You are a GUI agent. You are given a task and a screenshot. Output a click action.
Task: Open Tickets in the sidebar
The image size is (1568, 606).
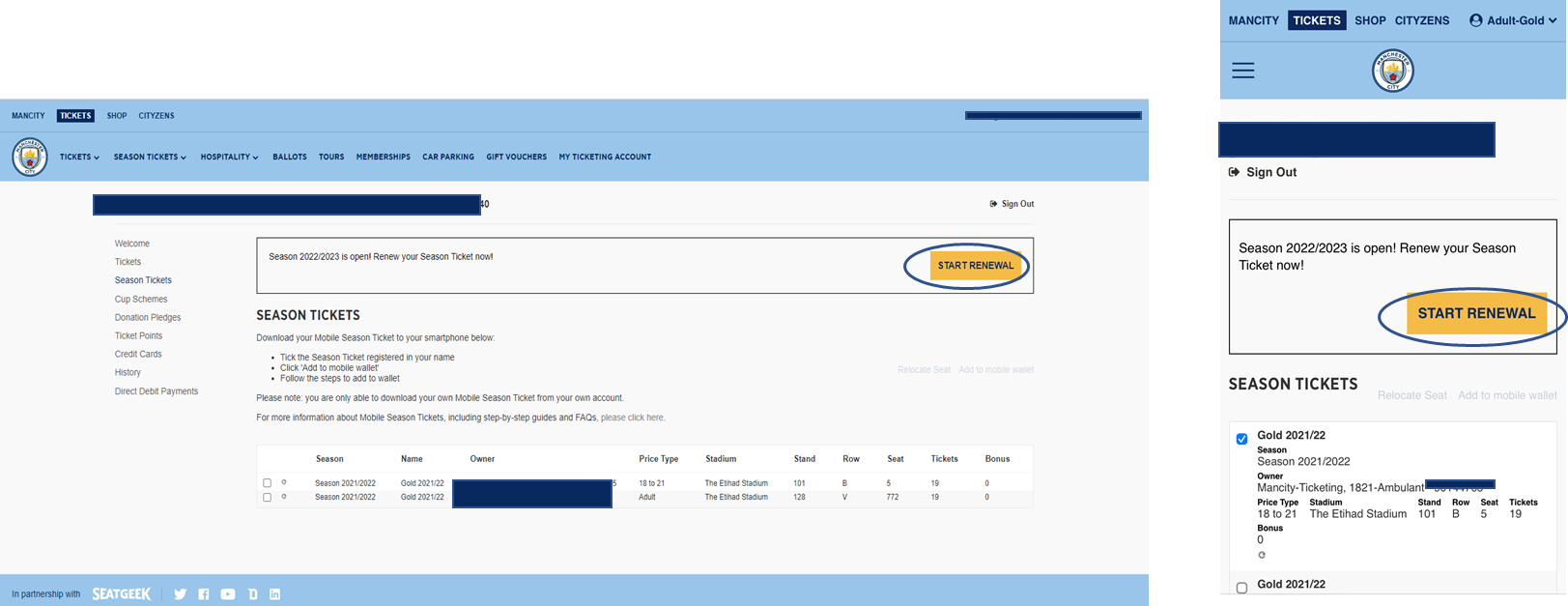[128, 262]
